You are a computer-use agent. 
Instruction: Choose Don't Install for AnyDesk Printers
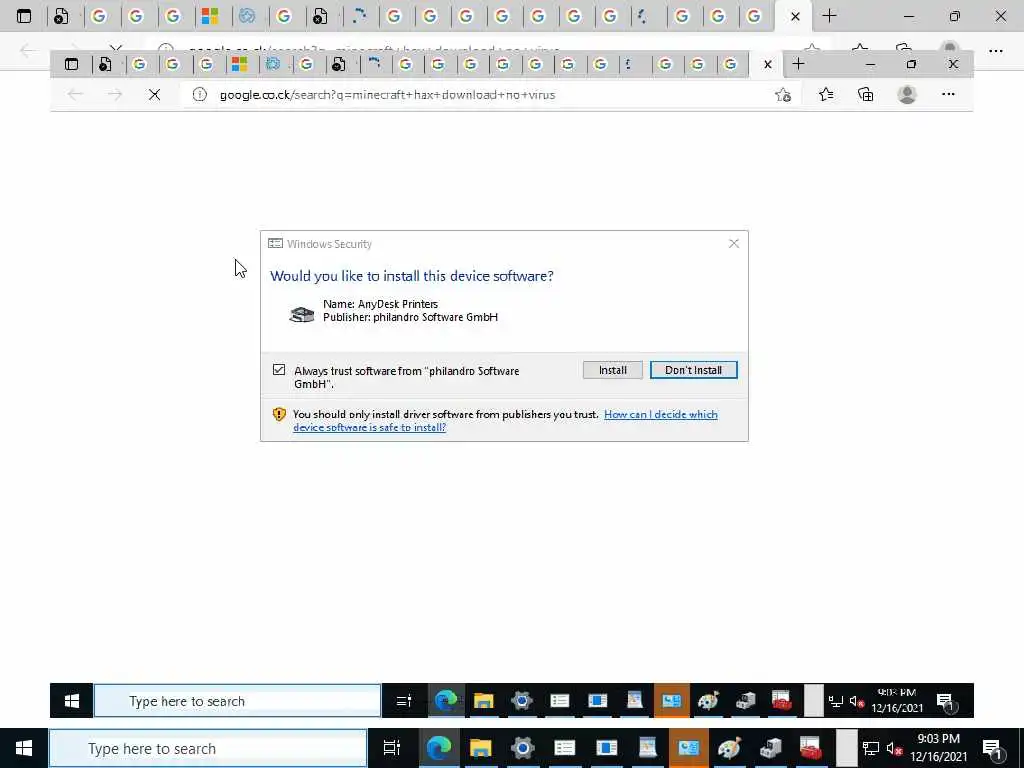[694, 370]
